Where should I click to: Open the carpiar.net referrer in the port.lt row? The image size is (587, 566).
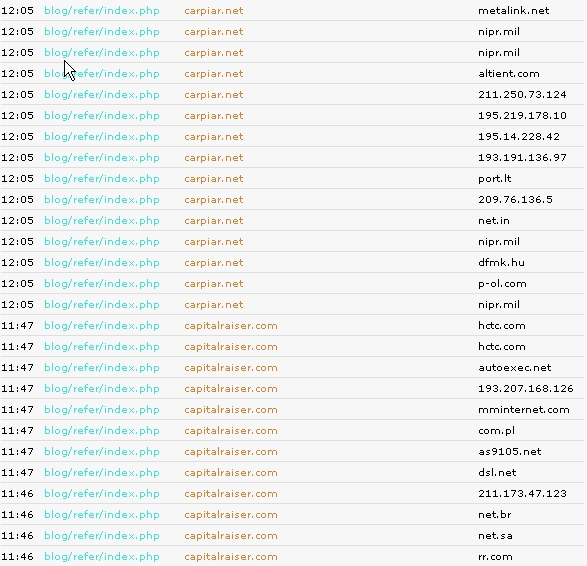214,179
